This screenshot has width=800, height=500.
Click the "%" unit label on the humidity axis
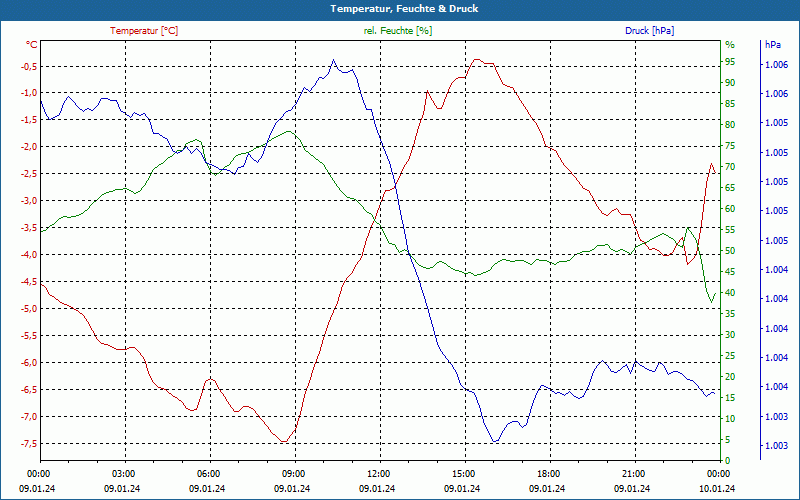[730, 45]
